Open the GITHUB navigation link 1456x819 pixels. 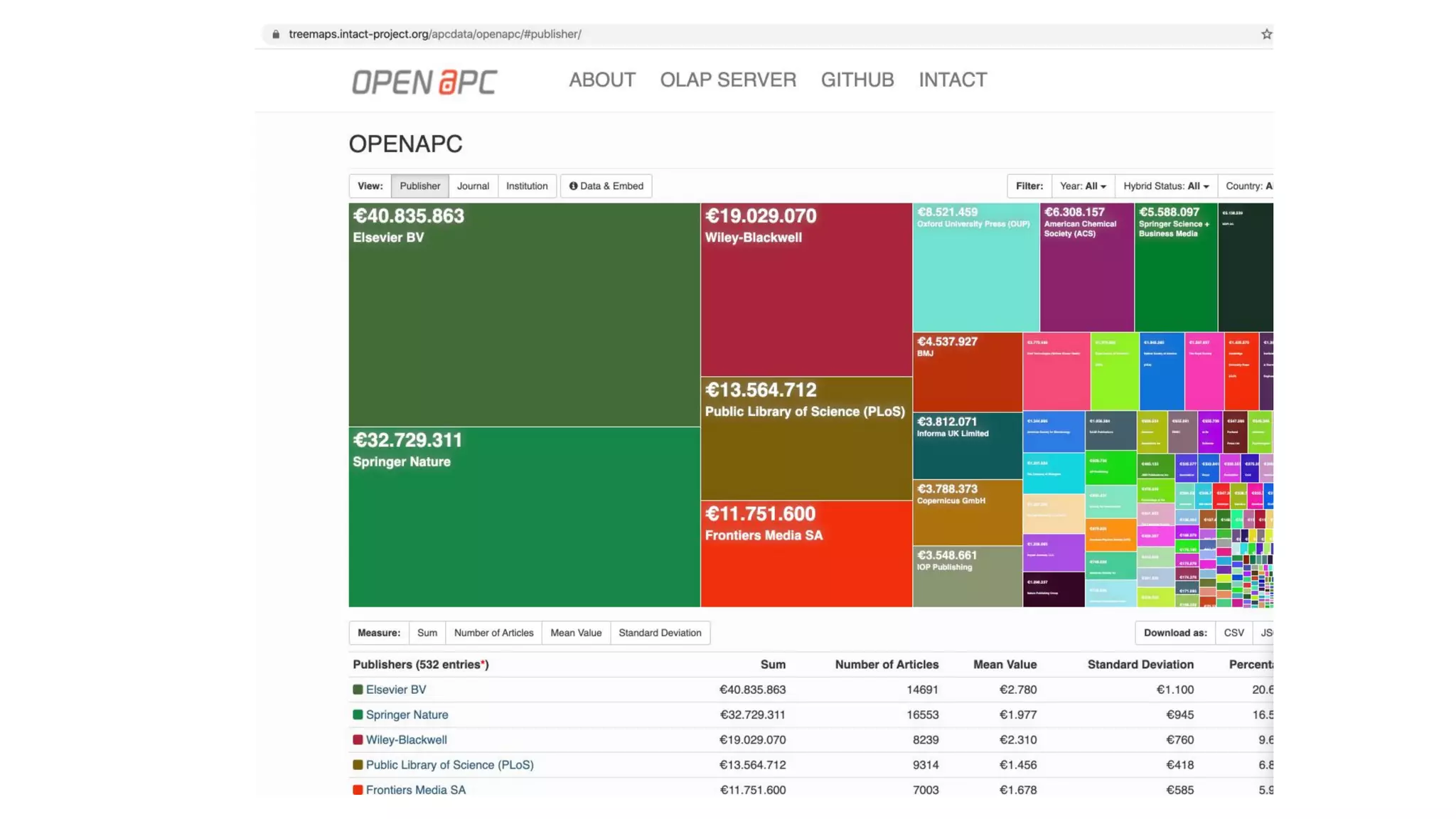[x=857, y=80]
